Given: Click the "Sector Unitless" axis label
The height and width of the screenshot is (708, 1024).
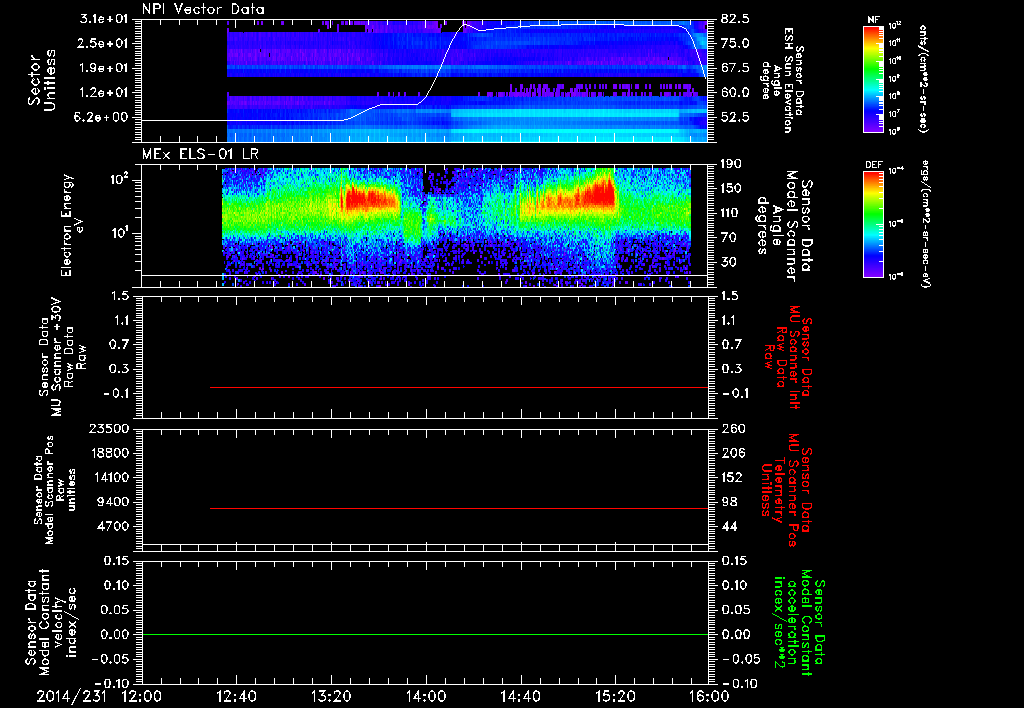Looking at the screenshot, I should pos(42,80).
